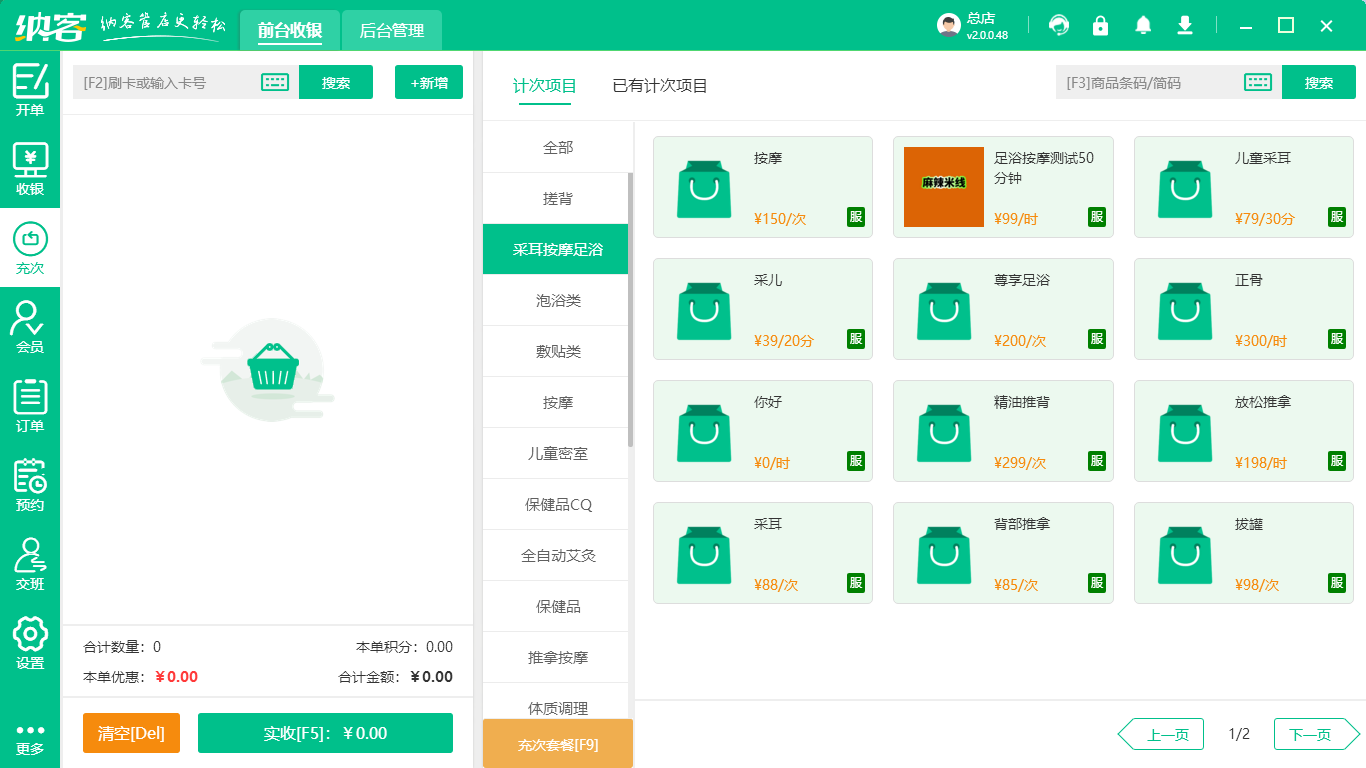Open the 会员 member management panel
Viewport: 1366px width, 768px height.
[30, 325]
